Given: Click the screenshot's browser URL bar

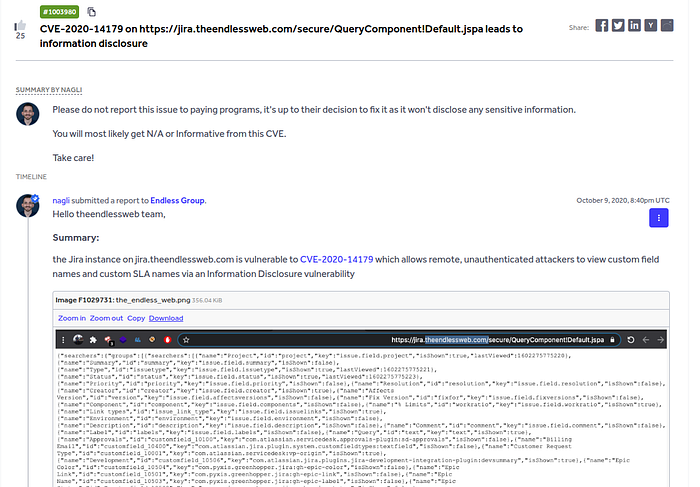Looking at the screenshot, I should pyautogui.click(x=399, y=340).
